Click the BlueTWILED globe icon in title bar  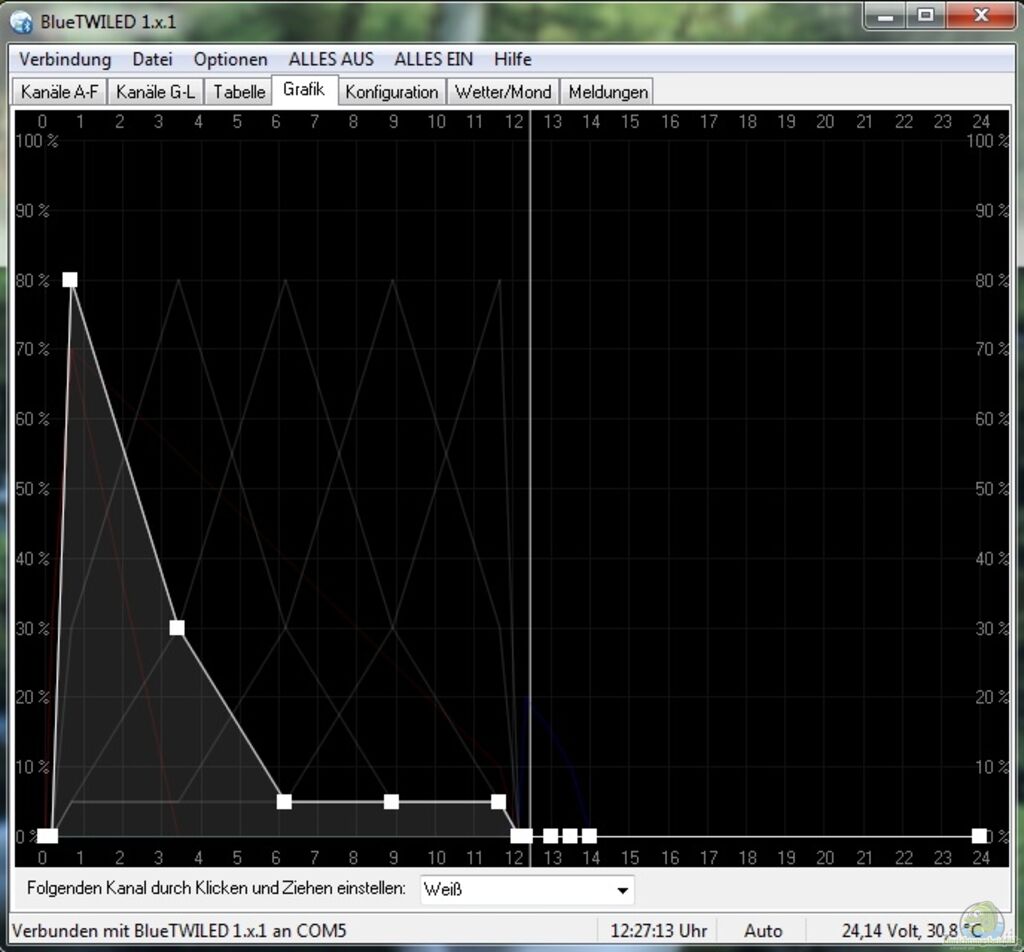(21, 21)
